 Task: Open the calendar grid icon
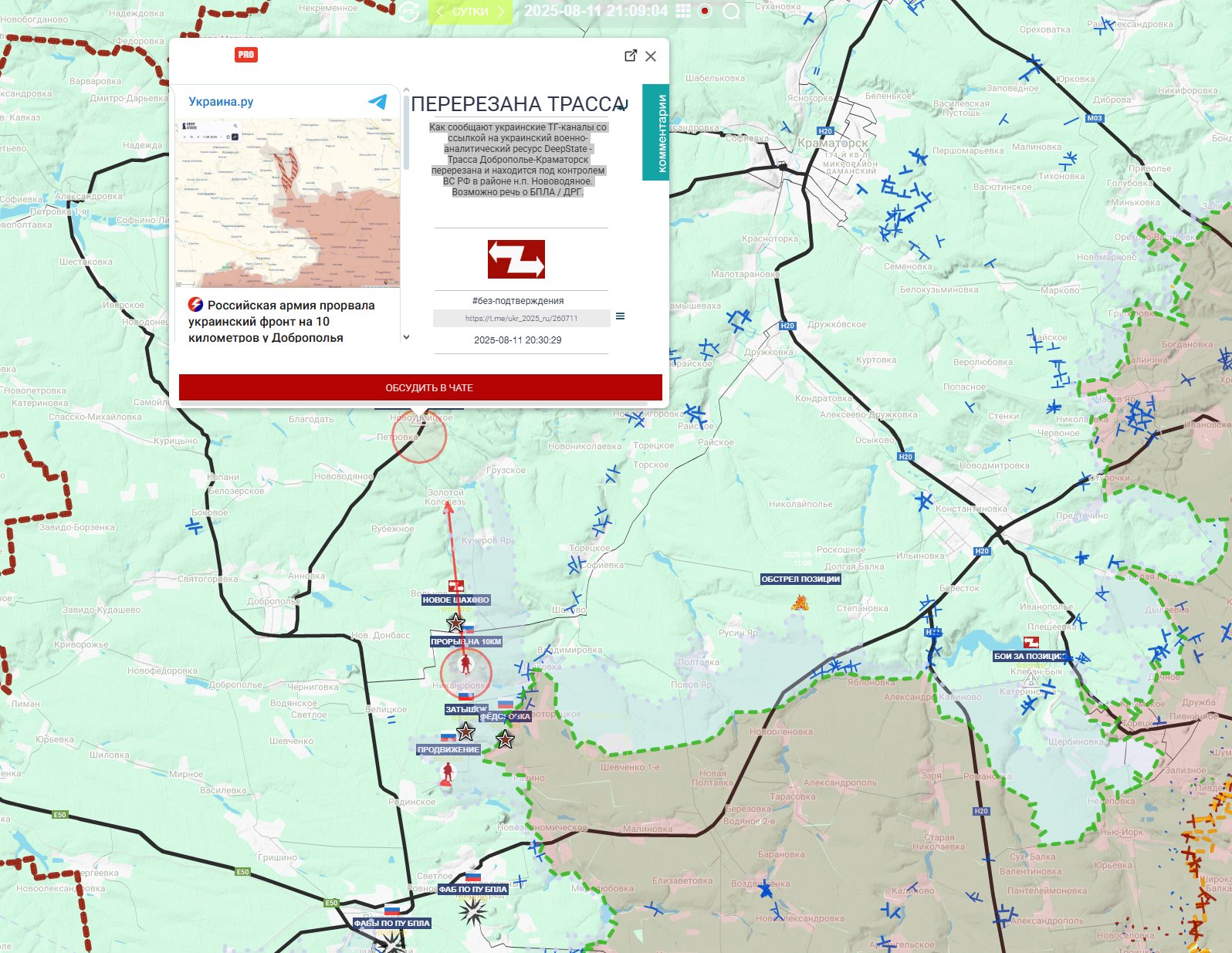[683, 11]
